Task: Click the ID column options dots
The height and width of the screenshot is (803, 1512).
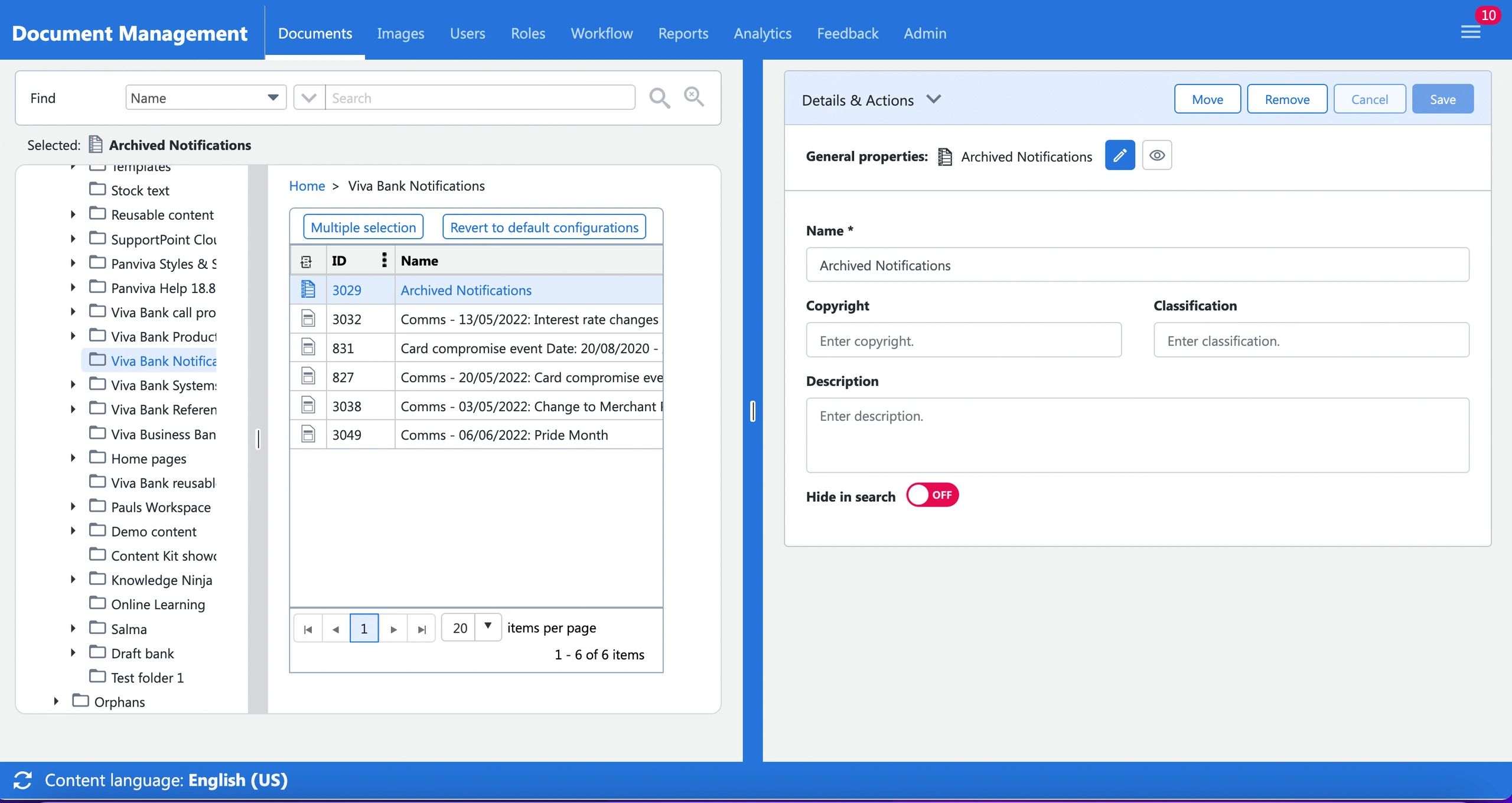Action: pos(384,260)
